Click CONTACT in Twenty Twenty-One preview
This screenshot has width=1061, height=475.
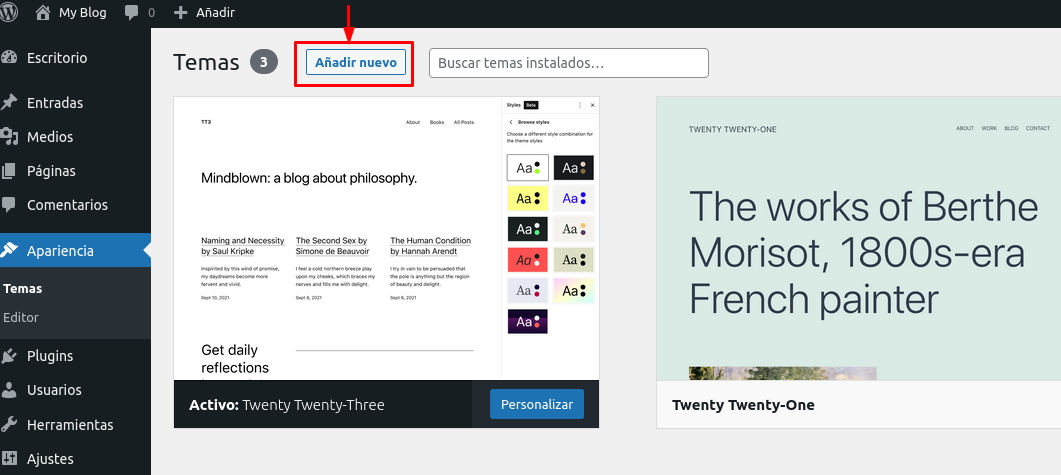(x=1038, y=129)
